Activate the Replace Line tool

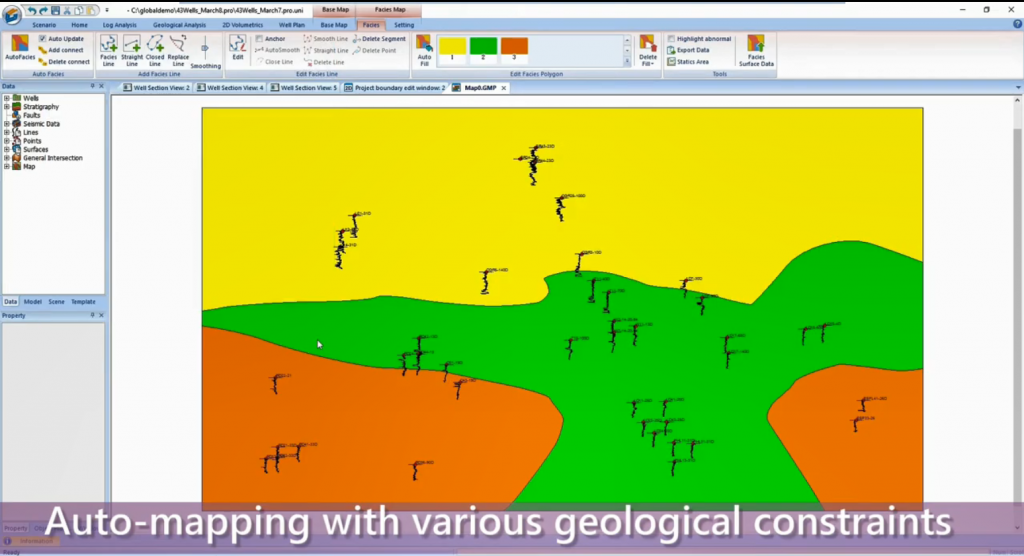(178, 51)
